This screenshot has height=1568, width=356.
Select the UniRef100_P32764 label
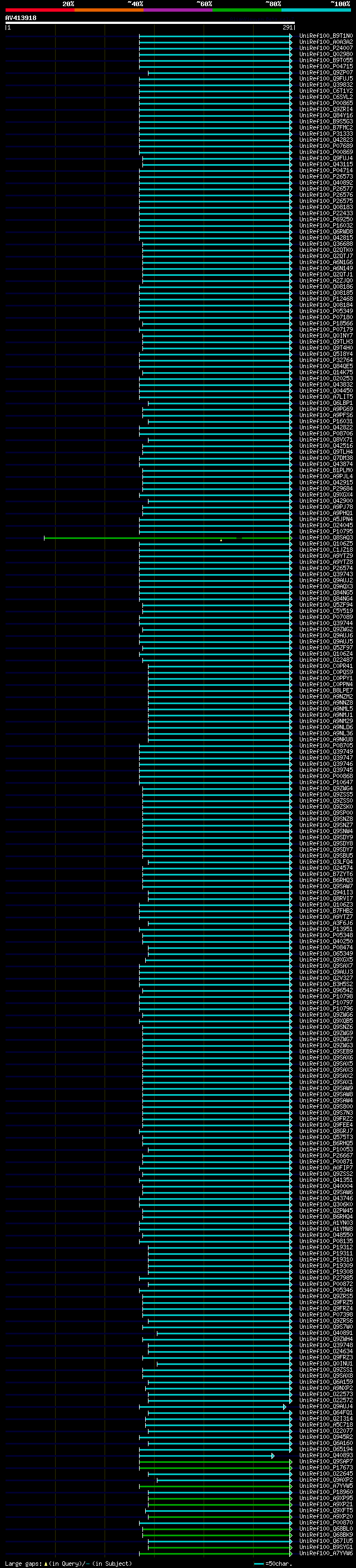coord(326,360)
